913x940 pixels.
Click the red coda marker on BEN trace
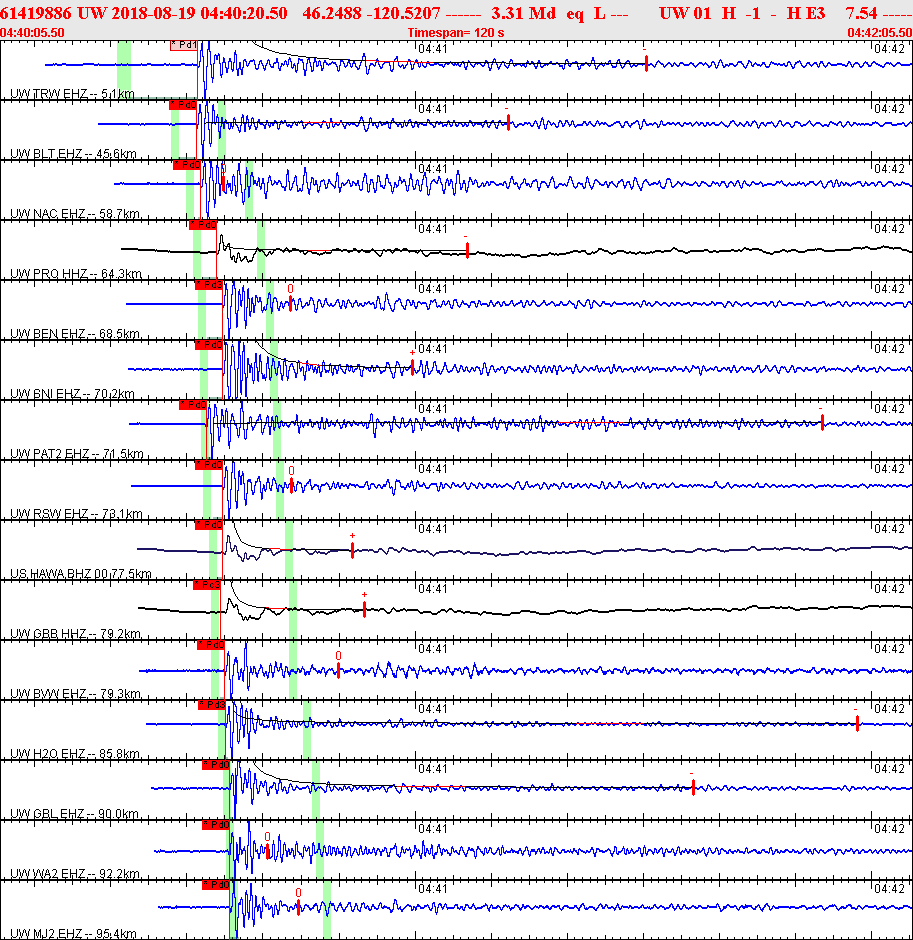[291, 303]
